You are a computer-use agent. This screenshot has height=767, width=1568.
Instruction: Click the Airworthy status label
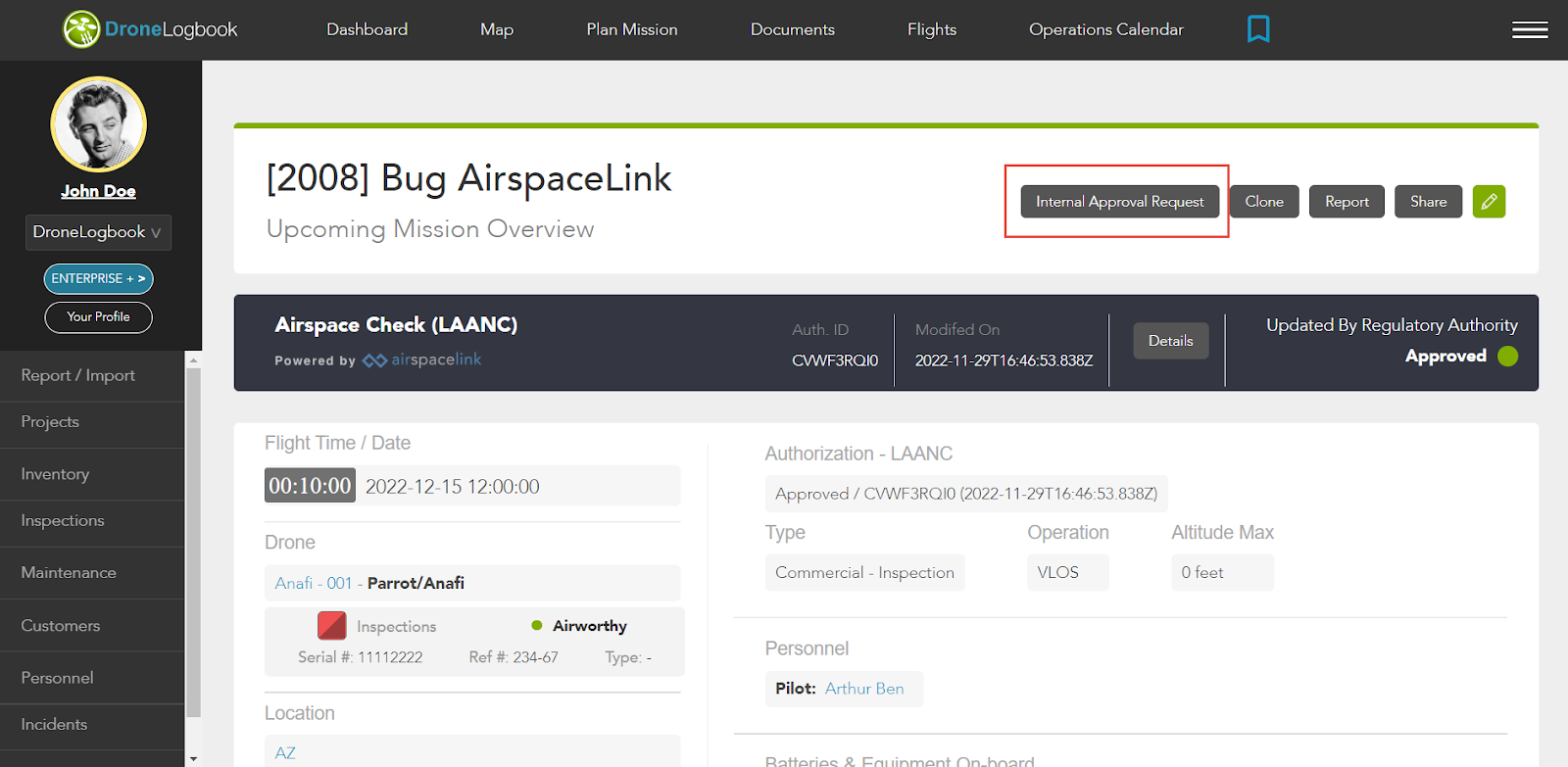(x=590, y=626)
